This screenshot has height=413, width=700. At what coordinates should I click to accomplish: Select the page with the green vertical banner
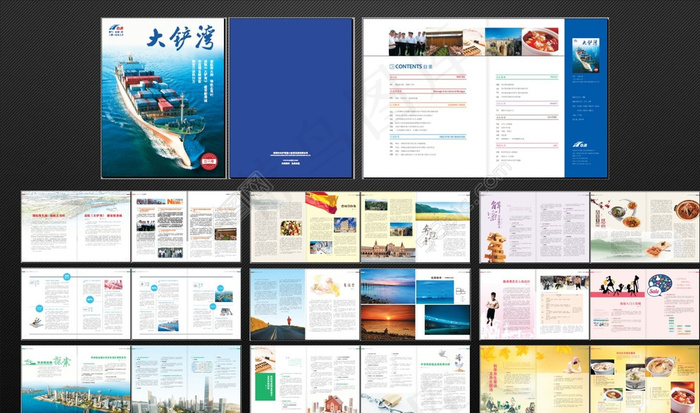point(304,380)
